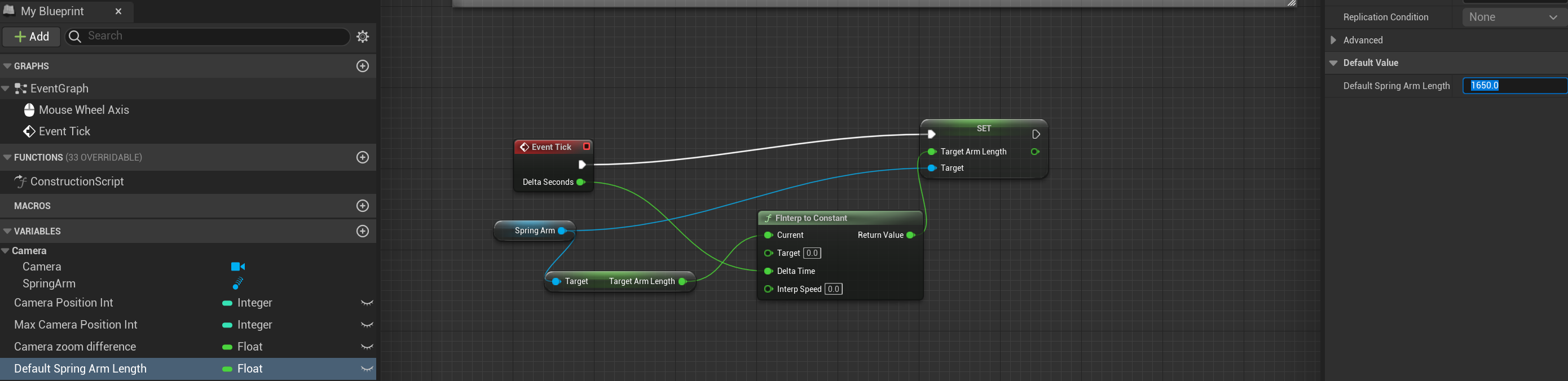The width and height of the screenshot is (1568, 381).
Task: Collapse the FUNCTIONS section
Action: point(7,157)
